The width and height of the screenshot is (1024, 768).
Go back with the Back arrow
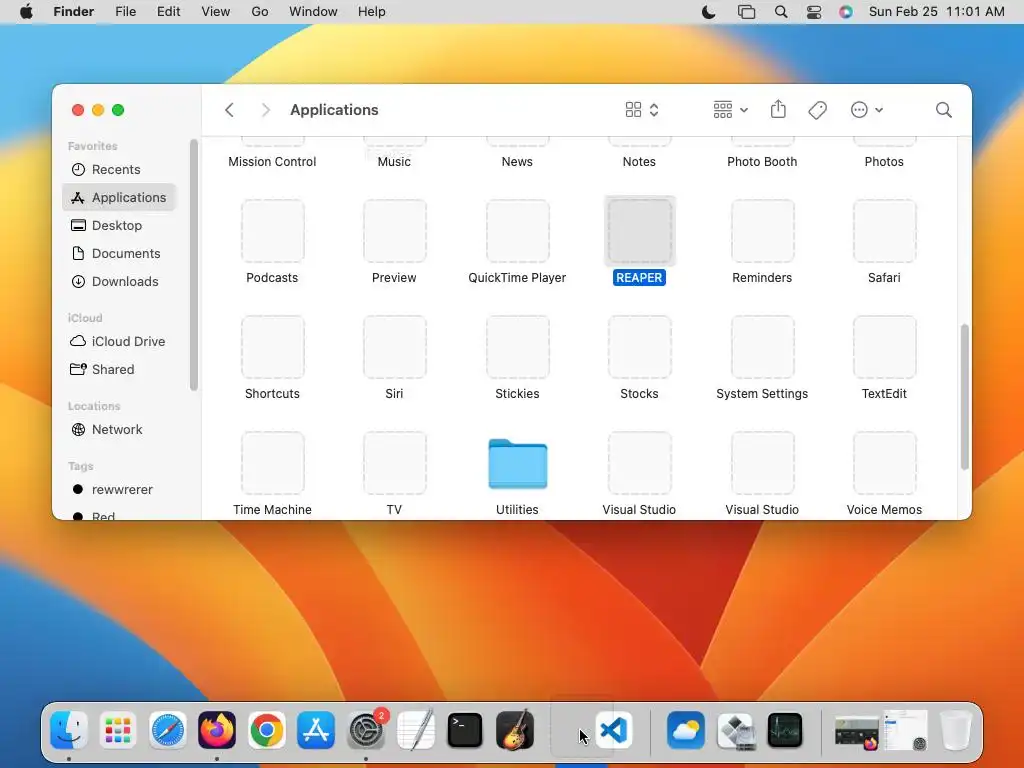(229, 110)
